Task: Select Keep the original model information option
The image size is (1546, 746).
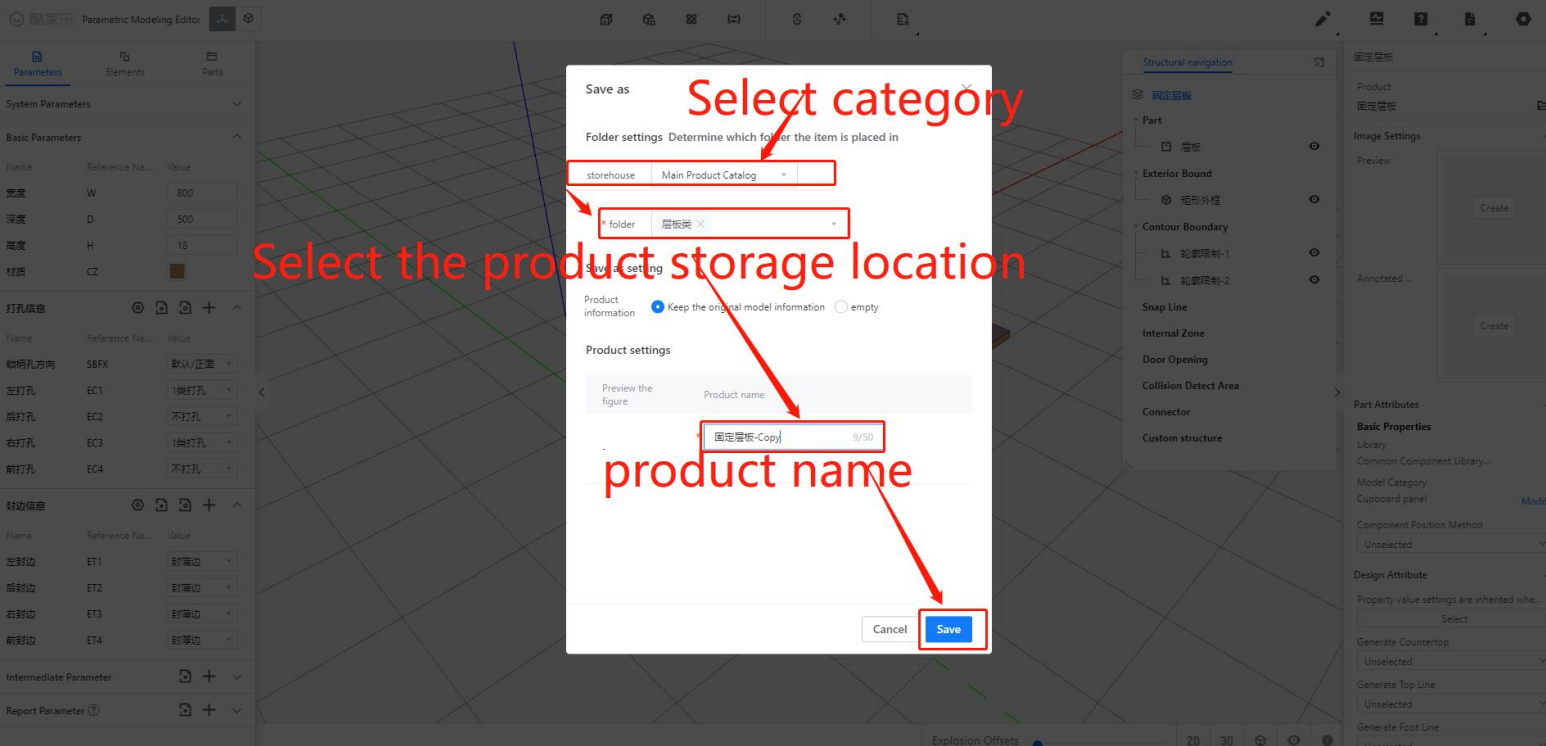Action: (x=658, y=307)
